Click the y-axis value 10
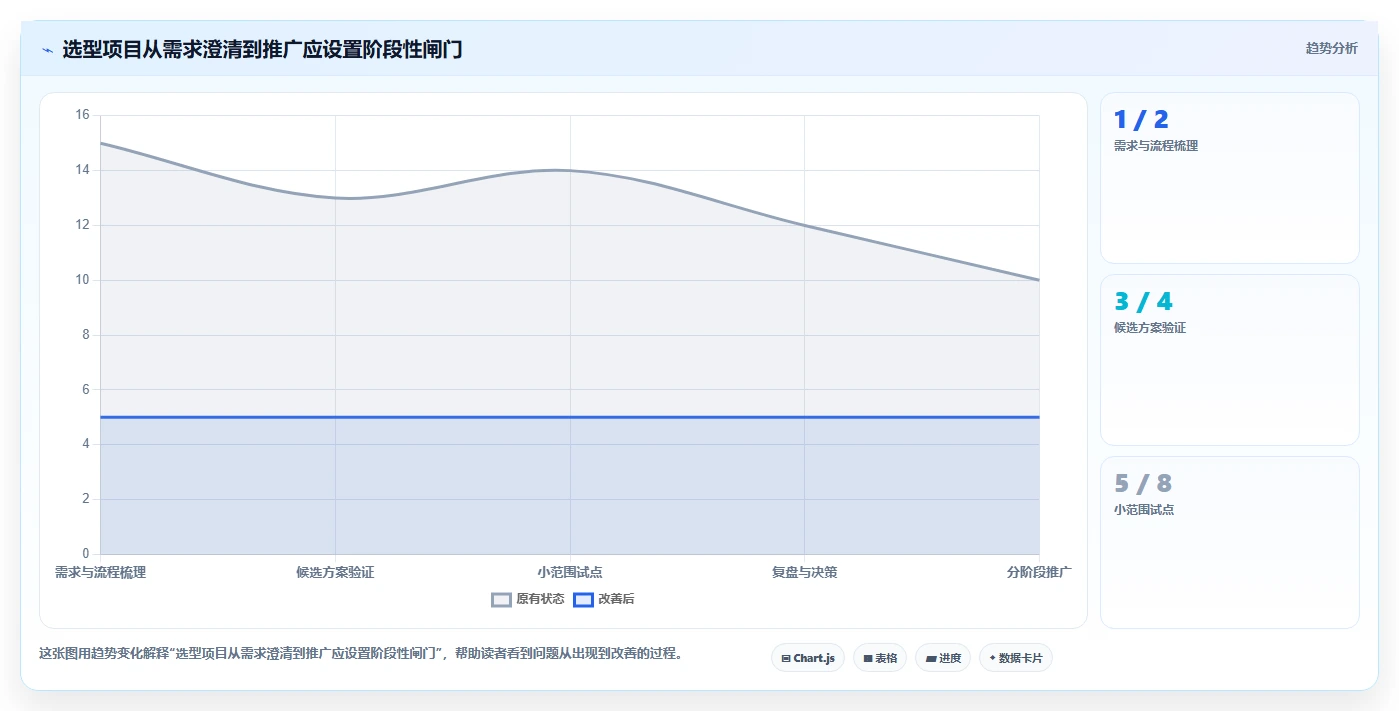 click(x=82, y=280)
